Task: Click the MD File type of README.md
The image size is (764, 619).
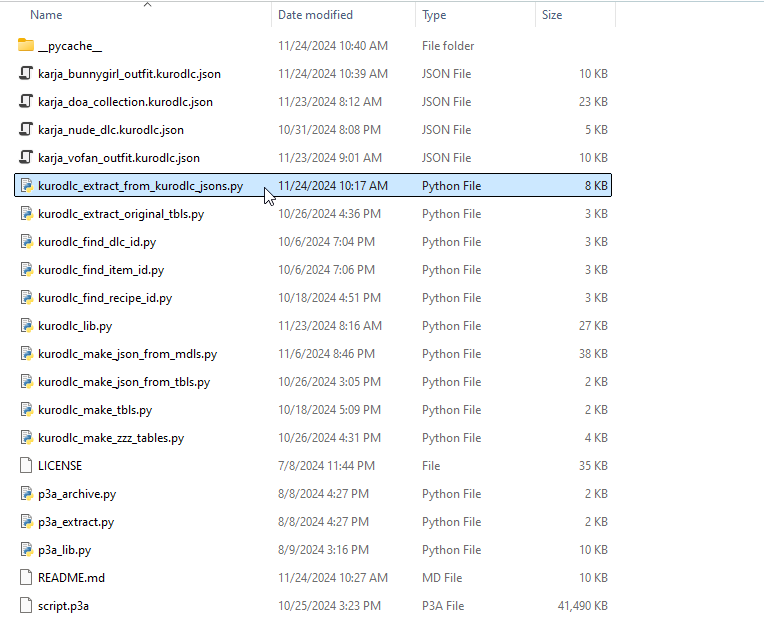Action: (x=442, y=578)
